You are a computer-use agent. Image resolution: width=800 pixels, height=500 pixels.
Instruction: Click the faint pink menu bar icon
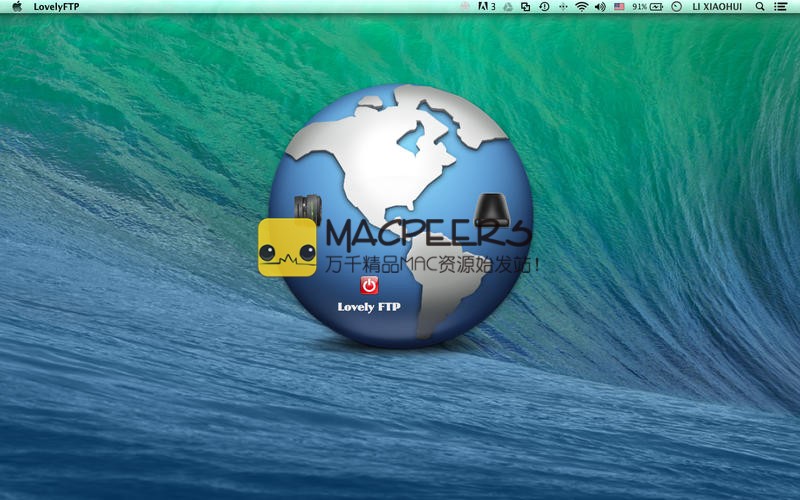[465, 7]
